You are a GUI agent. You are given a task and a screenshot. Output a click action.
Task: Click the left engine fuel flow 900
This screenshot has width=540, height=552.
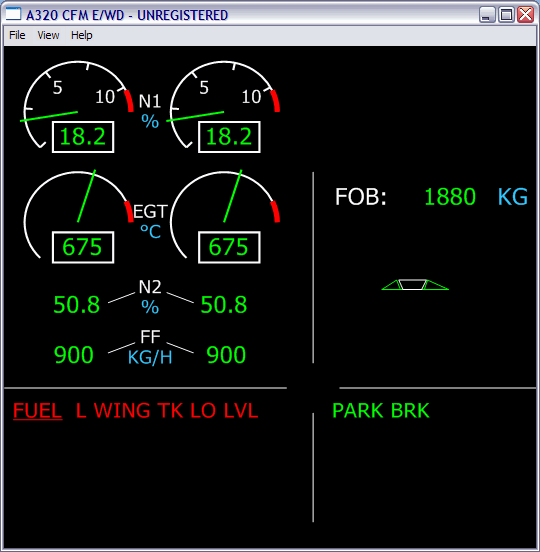click(74, 355)
